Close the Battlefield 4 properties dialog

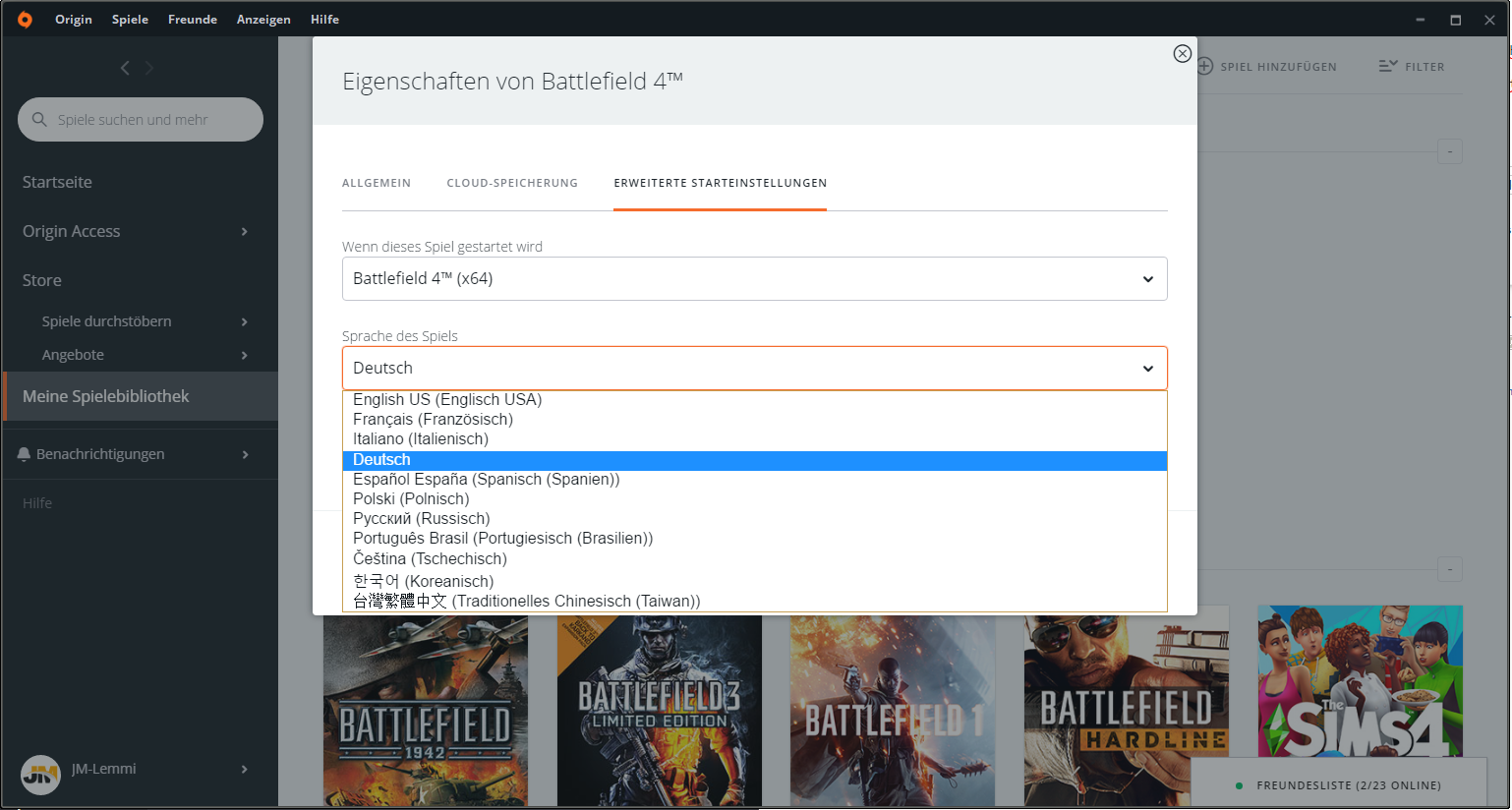click(1182, 54)
